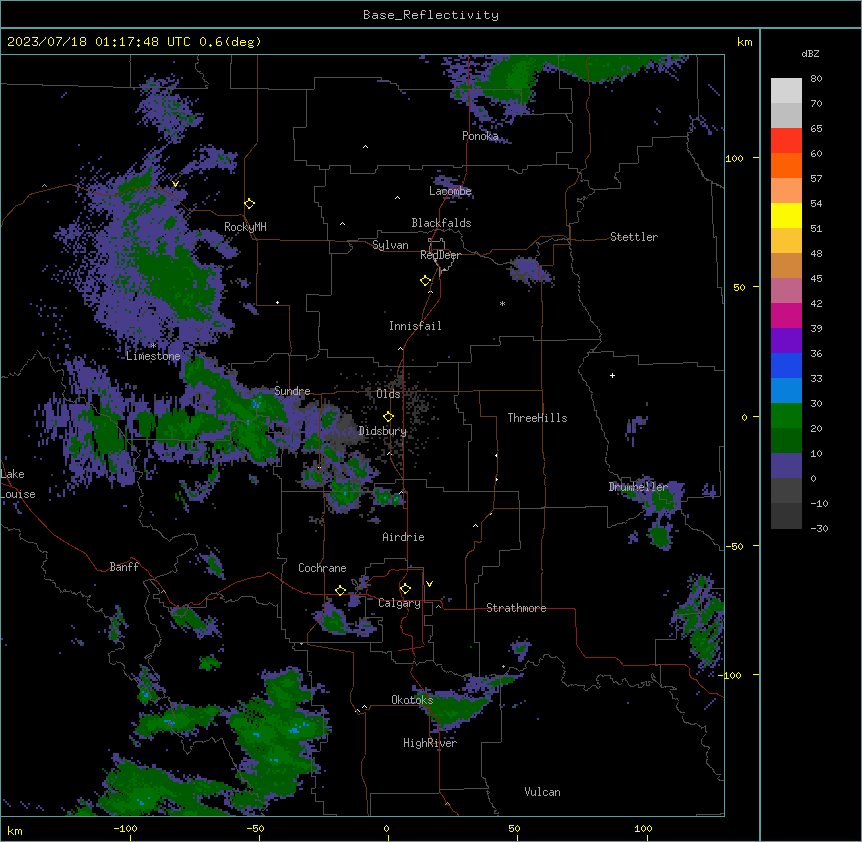
Task: Pick the slate purple 0-10 dBZ legend swatch
Action: tap(786, 466)
